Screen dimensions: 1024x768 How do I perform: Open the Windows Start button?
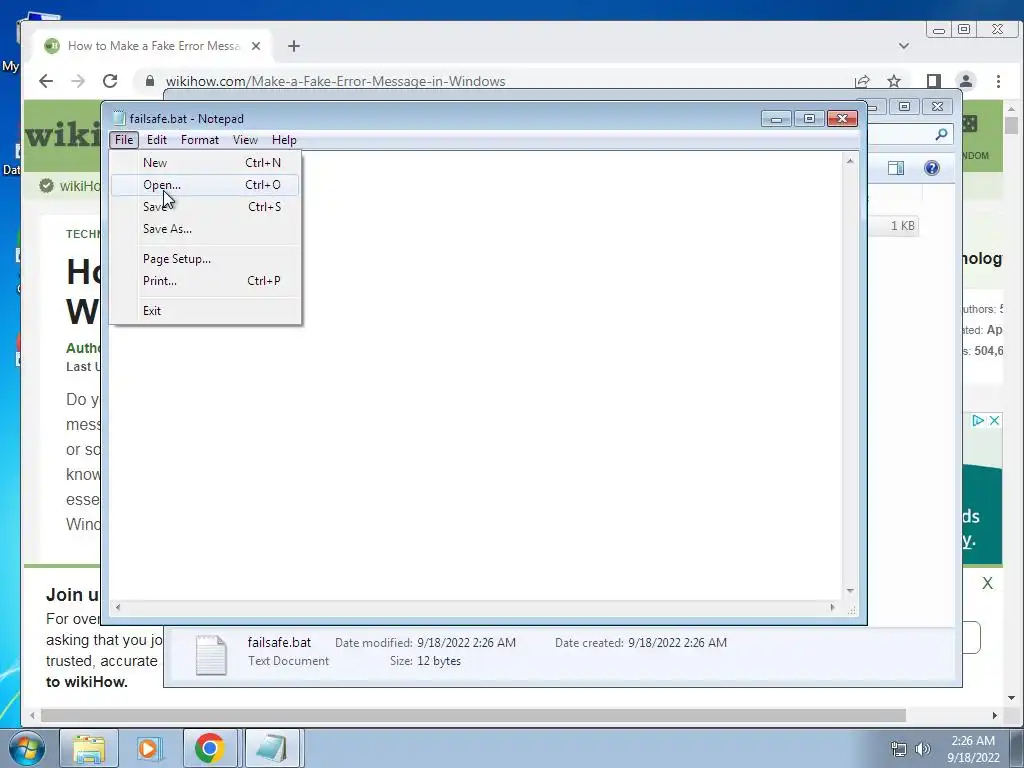tap(27, 748)
